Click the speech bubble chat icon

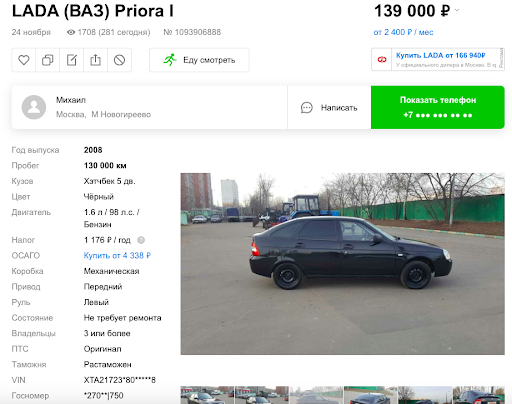coord(307,108)
